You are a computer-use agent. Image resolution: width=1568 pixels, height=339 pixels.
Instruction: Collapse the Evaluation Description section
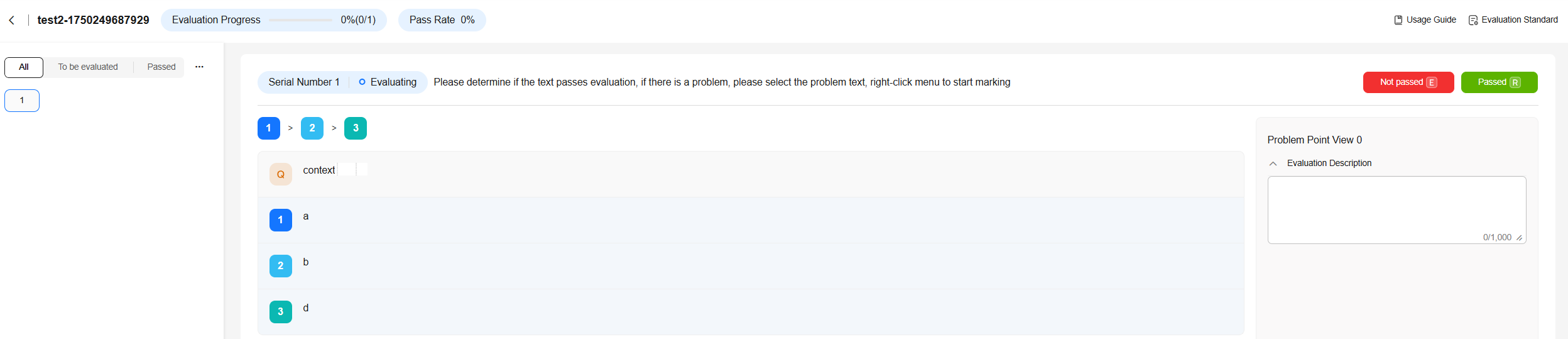tap(1273, 164)
